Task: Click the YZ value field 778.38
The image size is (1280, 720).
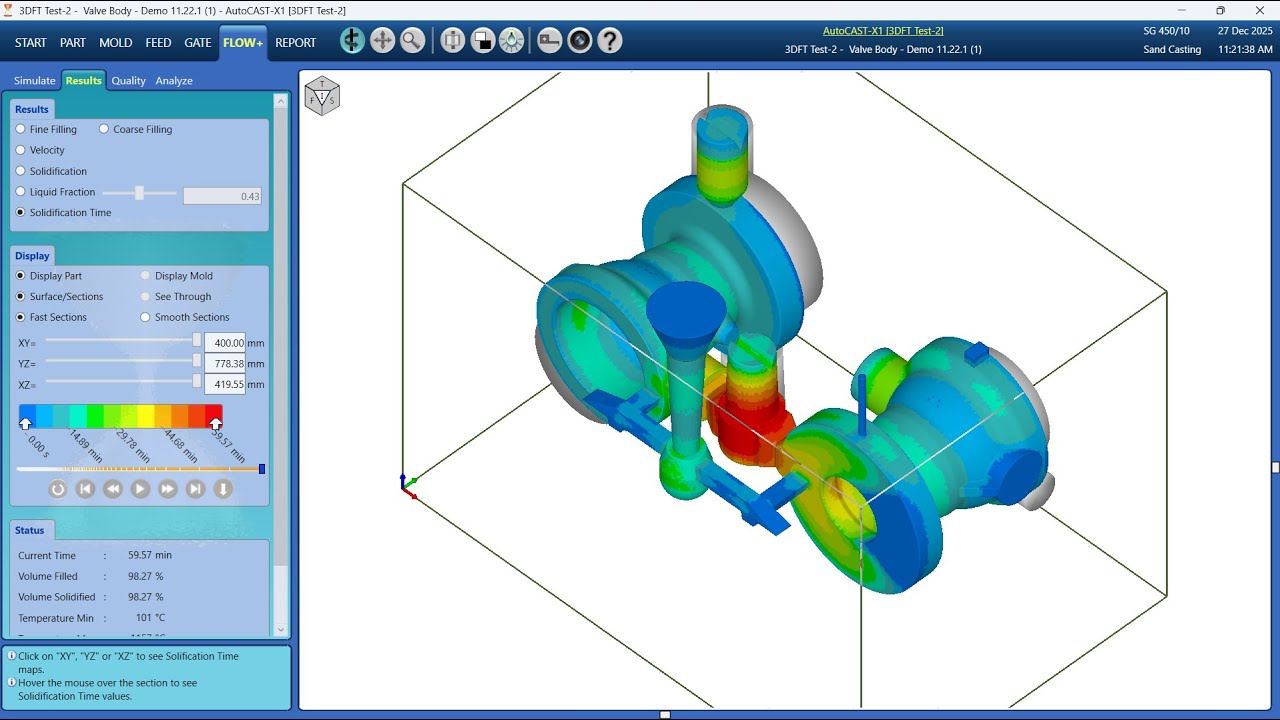Action: pos(225,364)
